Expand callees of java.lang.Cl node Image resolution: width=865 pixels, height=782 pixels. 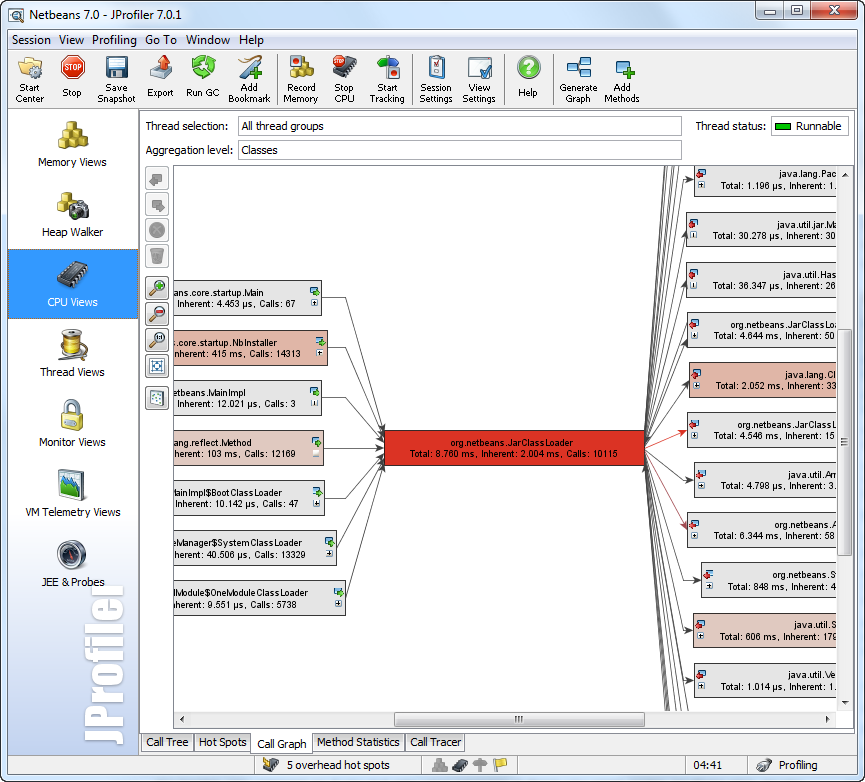697,385
